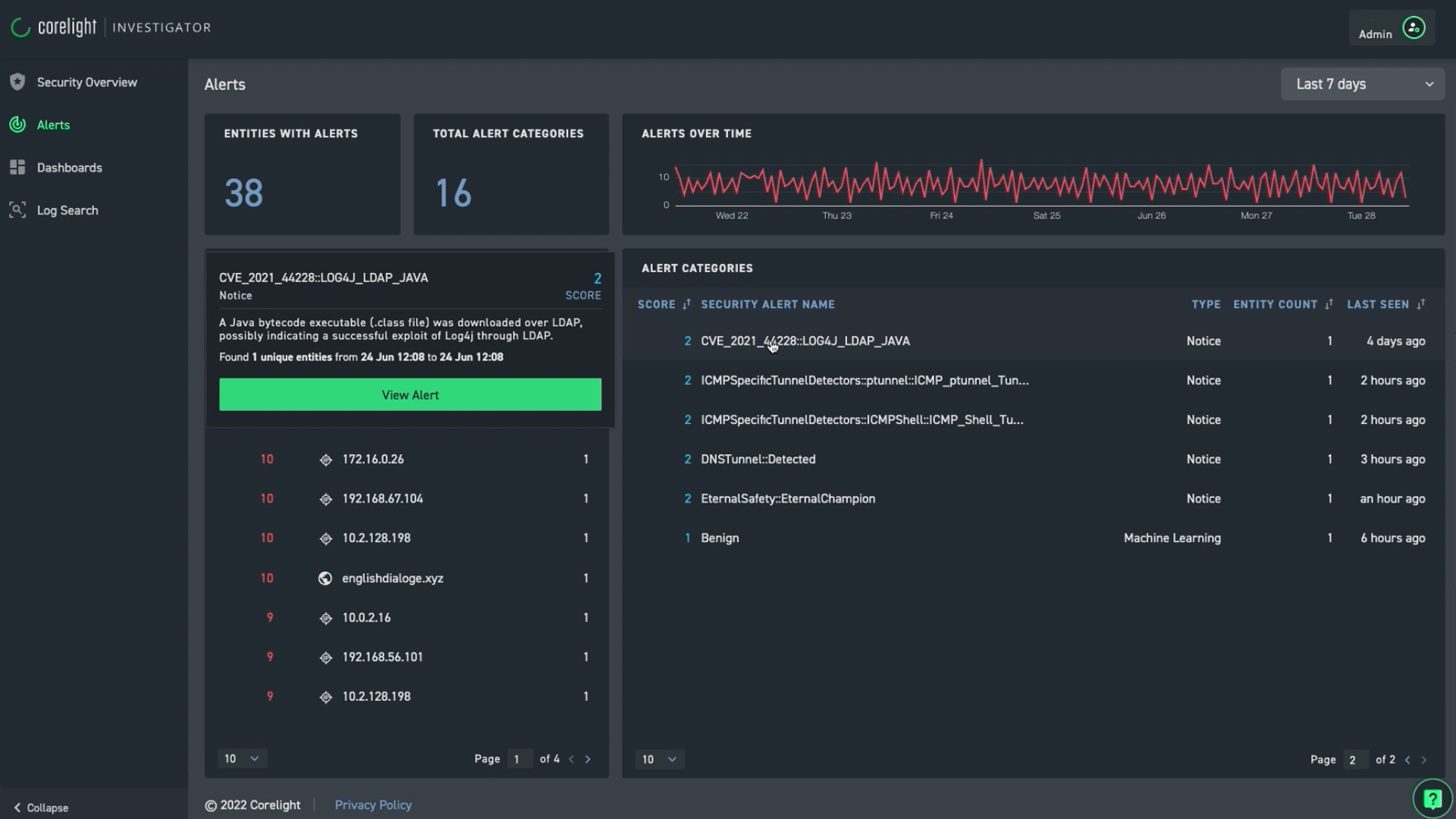Edit entities list page number field
Viewport: 1456px width, 819px height.
click(519, 759)
